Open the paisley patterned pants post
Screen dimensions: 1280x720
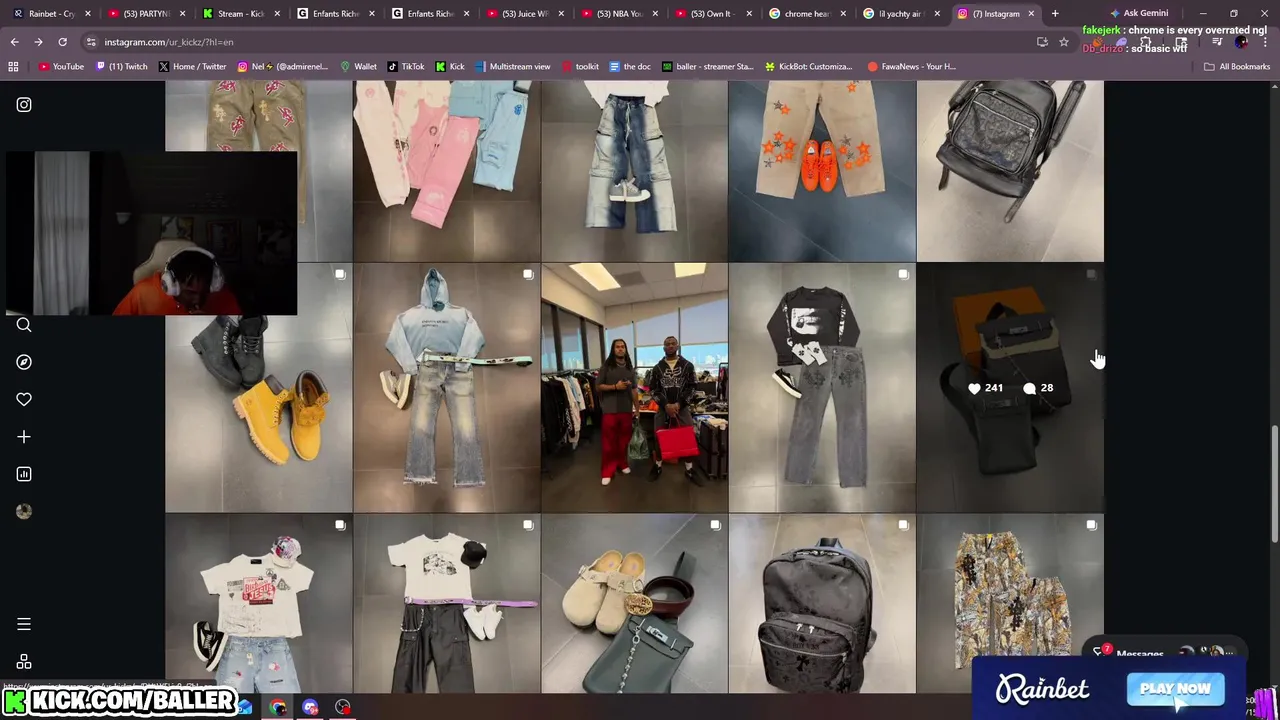click(1010, 585)
